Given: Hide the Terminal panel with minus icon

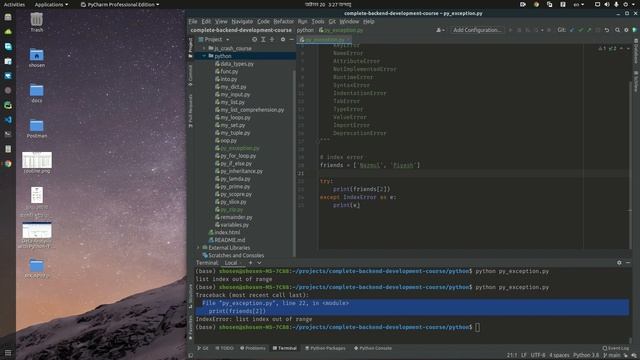Looking at the screenshot, I should (x=628, y=262).
